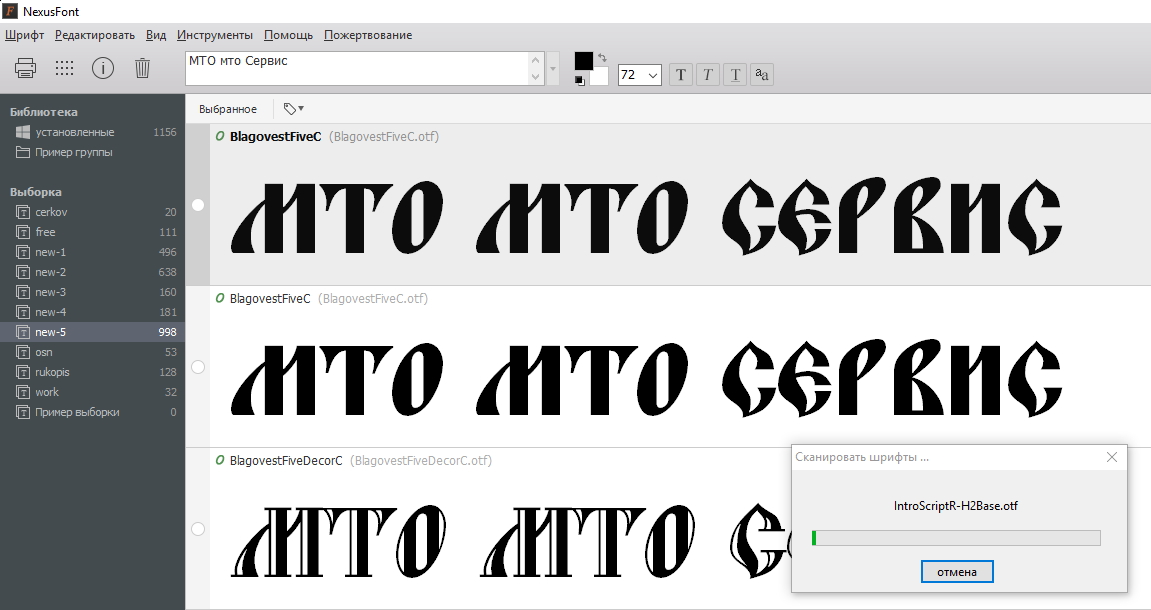Click OpenType icon beside BlagovestFiveDecorC
This screenshot has height=610, width=1151.
point(219,460)
